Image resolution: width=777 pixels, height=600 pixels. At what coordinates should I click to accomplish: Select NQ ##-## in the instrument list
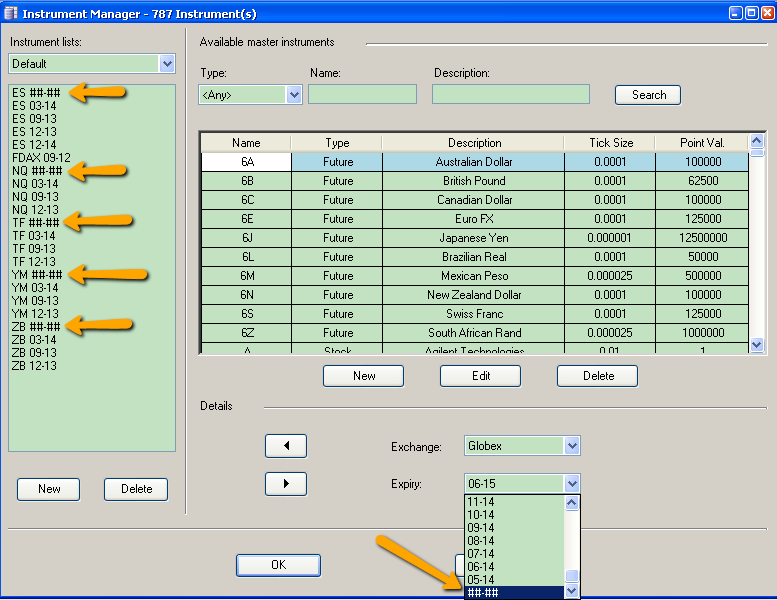coord(37,171)
